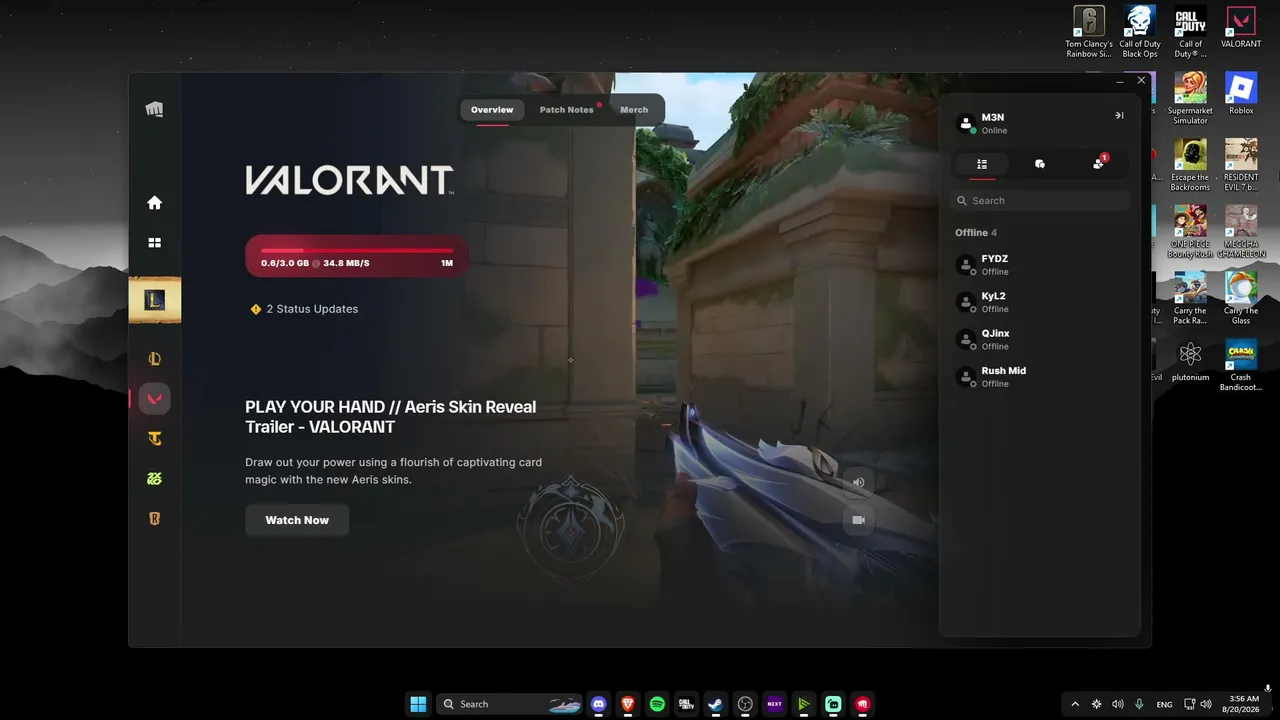Screen dimensions: 1280x720
Task: Open the 2 Status Updates notice
Action: [x=304, y=309]
